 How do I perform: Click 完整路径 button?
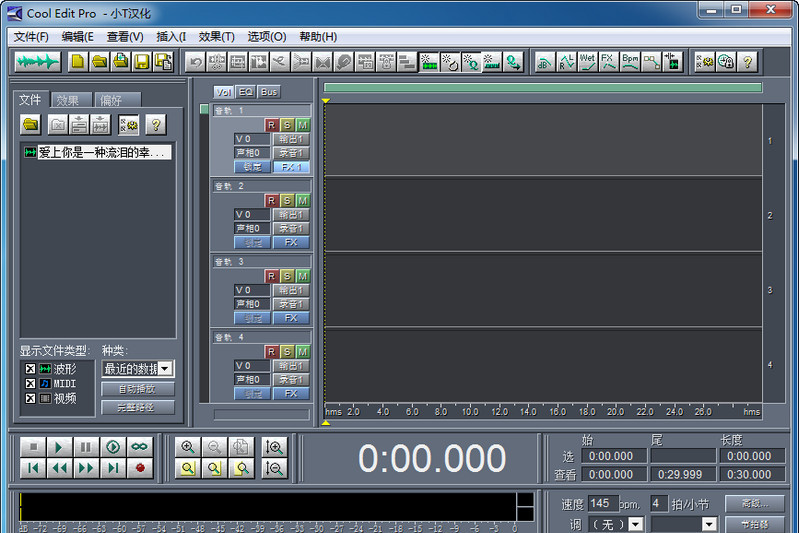click(x=138, y=407)
